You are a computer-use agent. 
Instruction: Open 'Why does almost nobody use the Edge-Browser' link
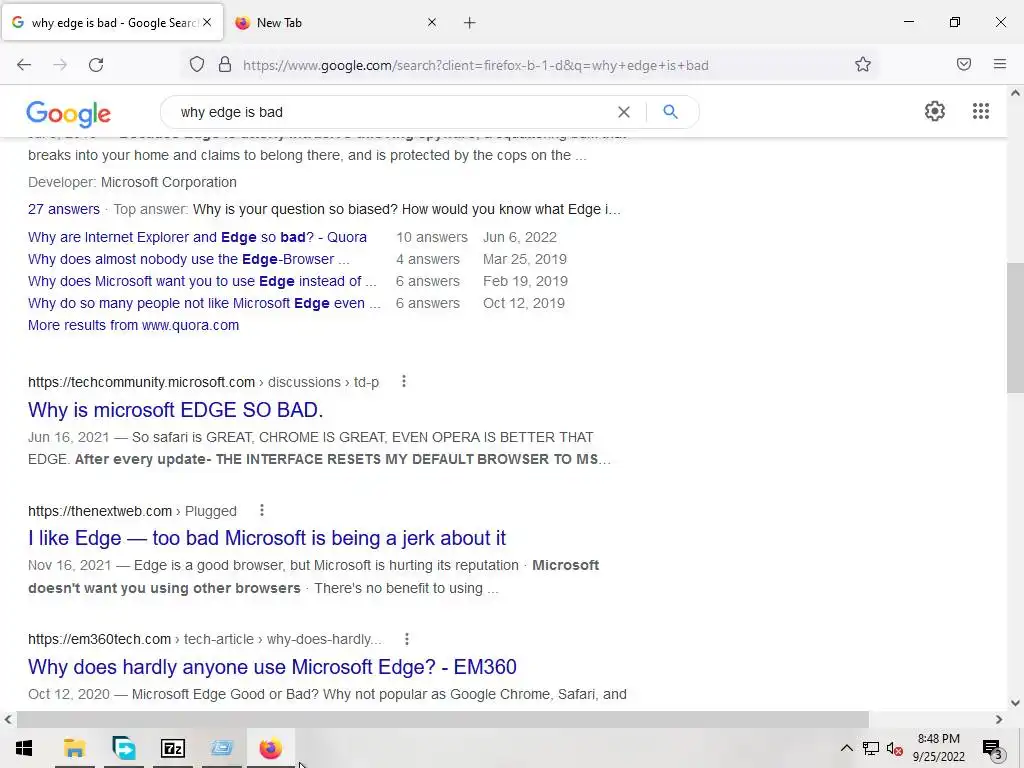pos(189,259)
